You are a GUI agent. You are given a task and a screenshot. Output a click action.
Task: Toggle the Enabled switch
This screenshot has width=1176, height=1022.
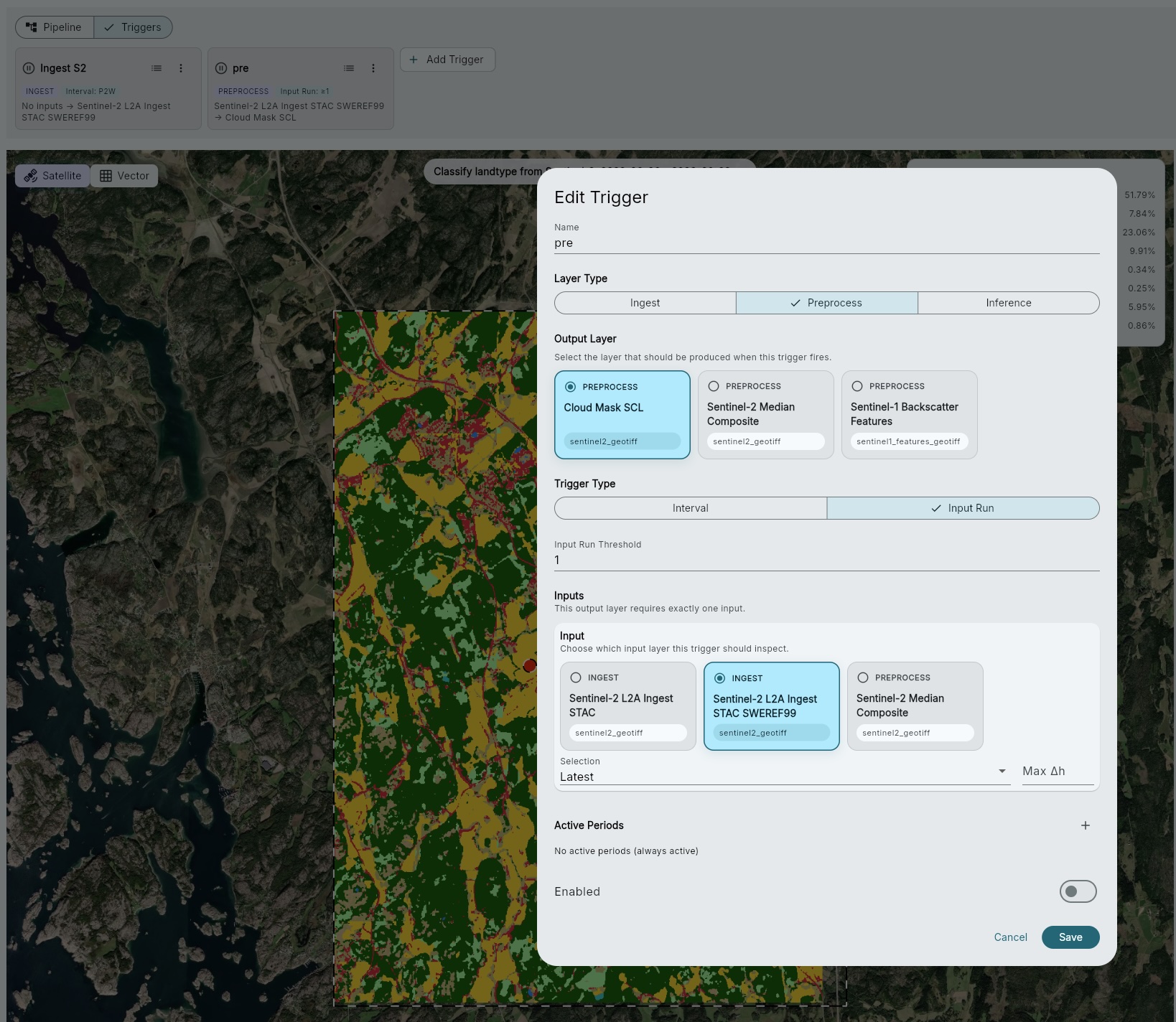[x=1078, y=891]
